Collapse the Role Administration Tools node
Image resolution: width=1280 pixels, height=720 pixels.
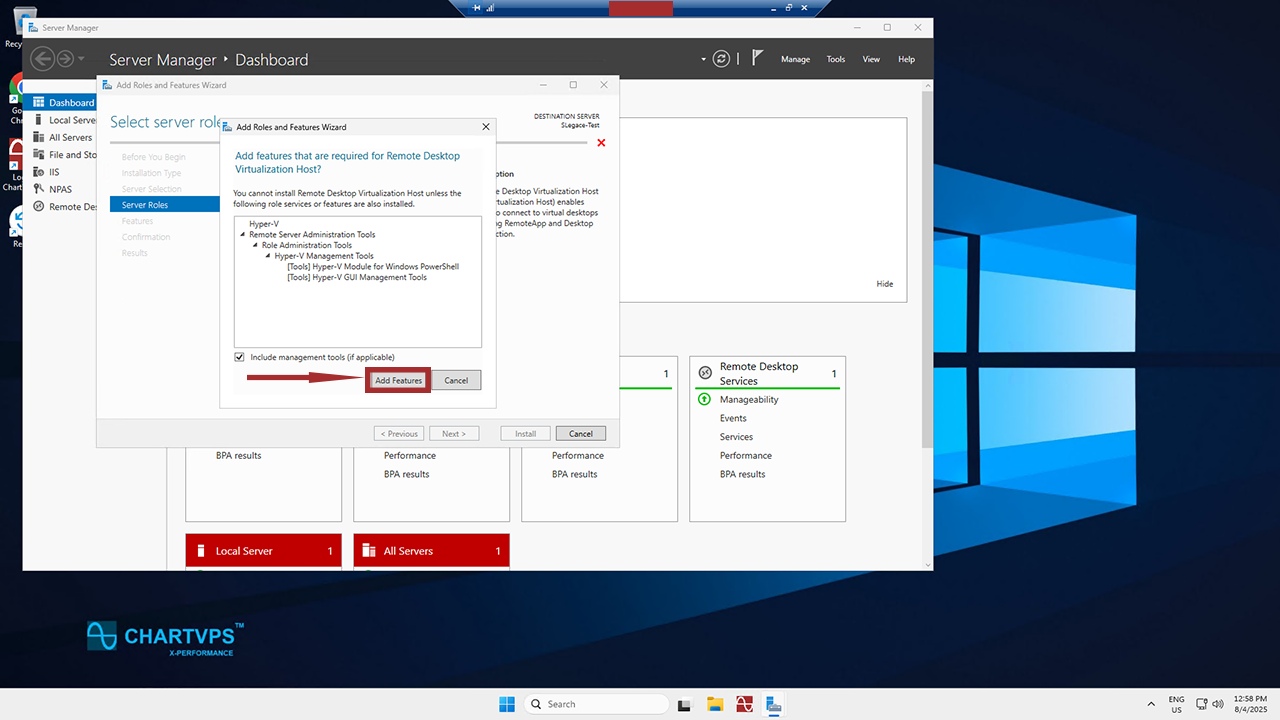256,246
